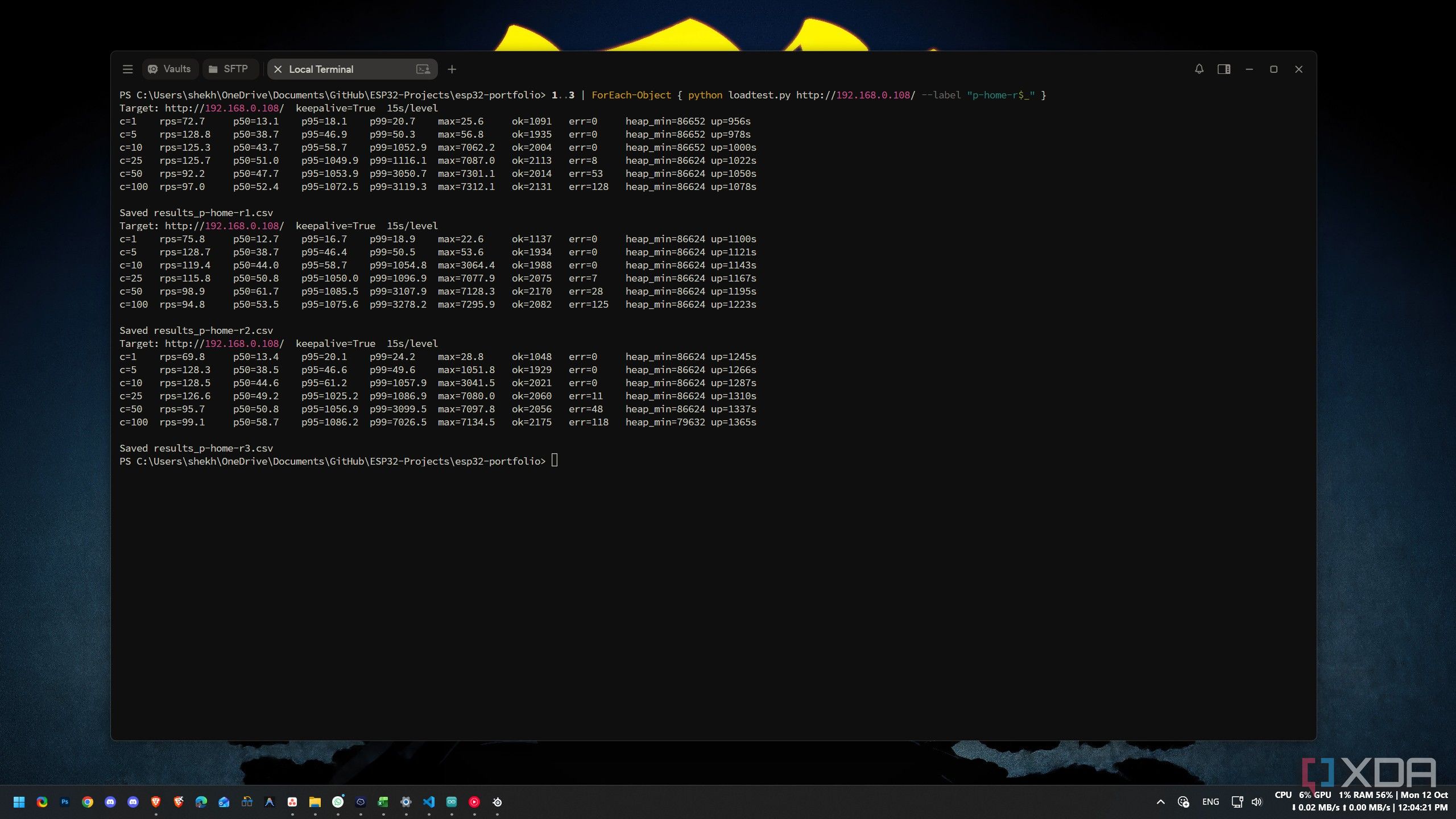
Task: Open the volume control speaker icon
Action: [1257, 802]
